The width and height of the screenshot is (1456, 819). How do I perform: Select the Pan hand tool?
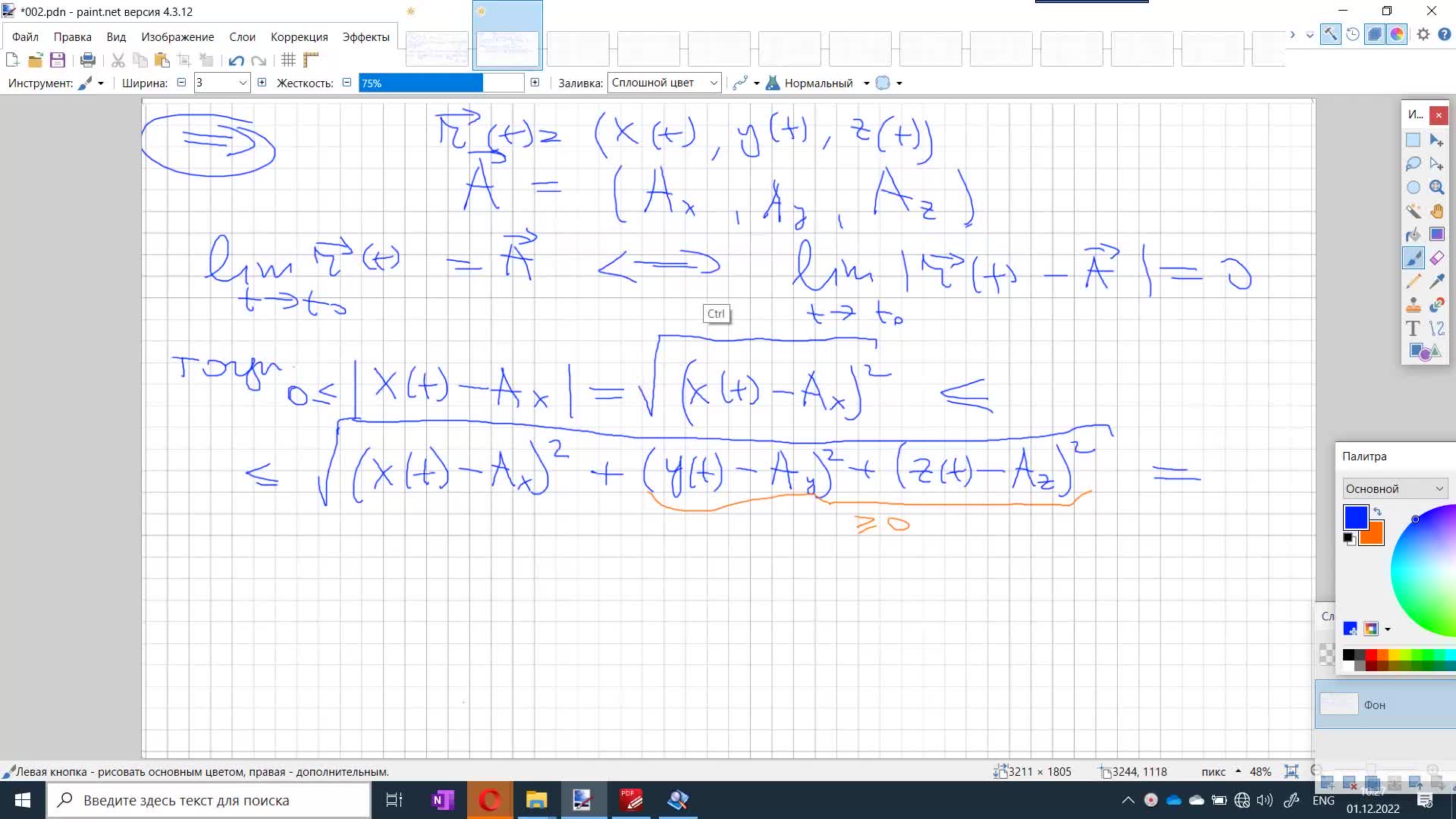click(1436, 211)
